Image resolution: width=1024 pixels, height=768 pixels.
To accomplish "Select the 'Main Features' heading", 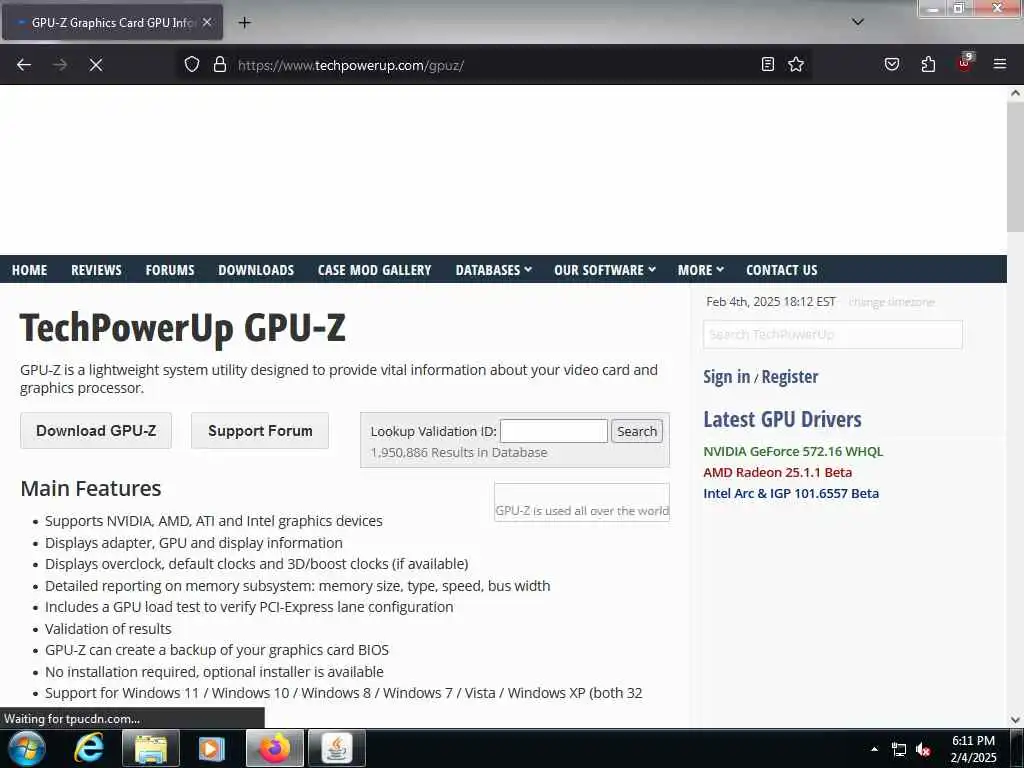I will click(91, 488).
